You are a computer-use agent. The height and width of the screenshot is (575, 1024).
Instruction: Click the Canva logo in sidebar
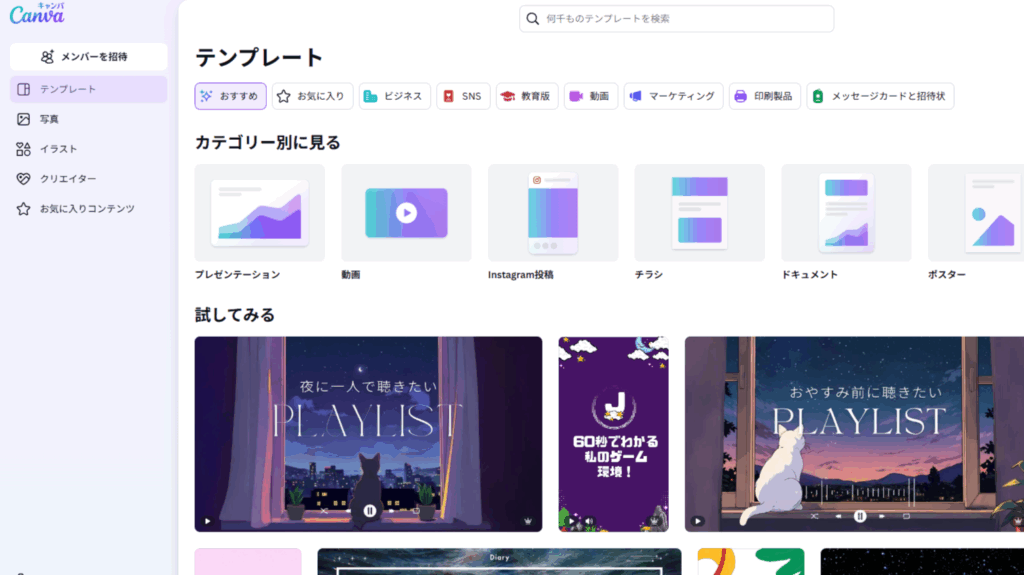[x=37, y=15]
